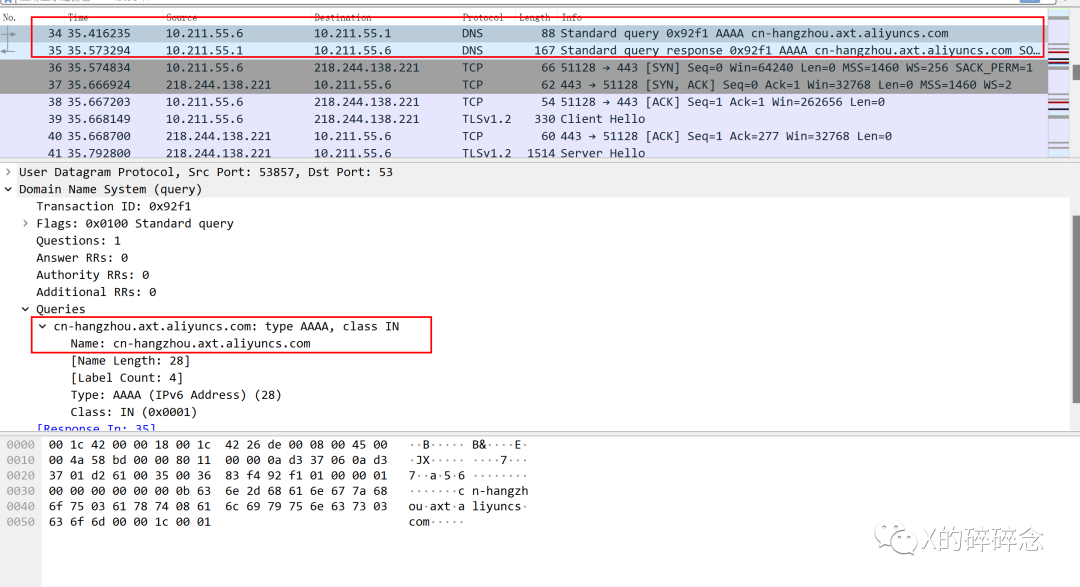
Task: Sort packets by the Destination column header
Action: (342, 17)
